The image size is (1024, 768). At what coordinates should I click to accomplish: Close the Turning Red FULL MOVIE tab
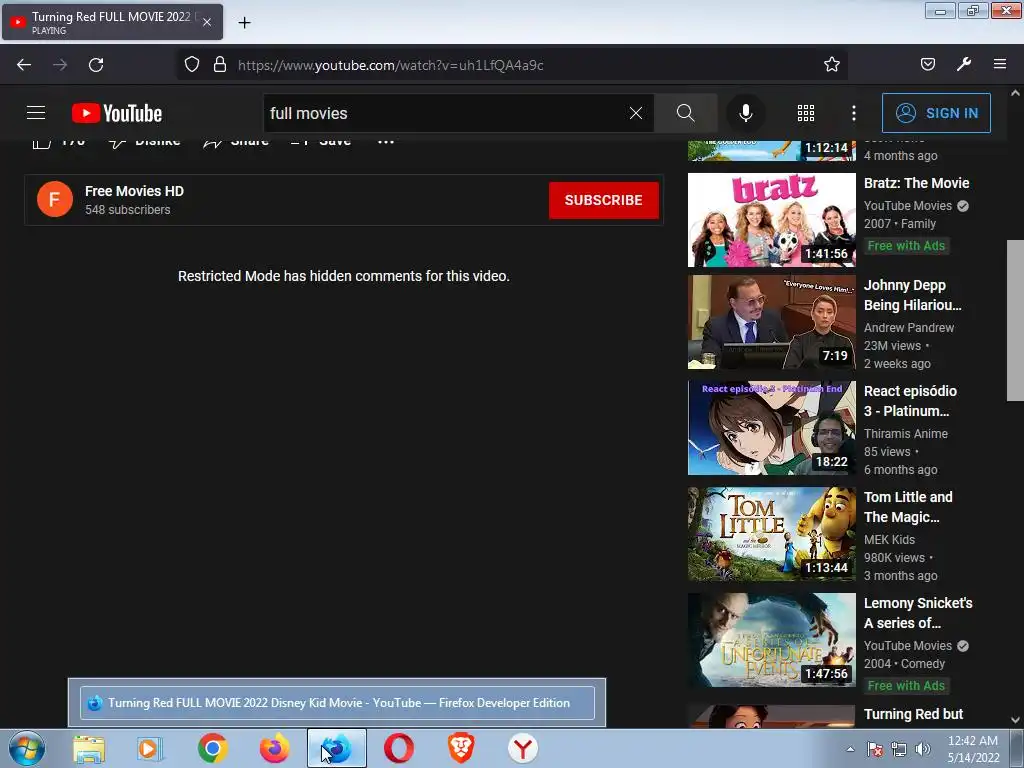coord(207,22)
